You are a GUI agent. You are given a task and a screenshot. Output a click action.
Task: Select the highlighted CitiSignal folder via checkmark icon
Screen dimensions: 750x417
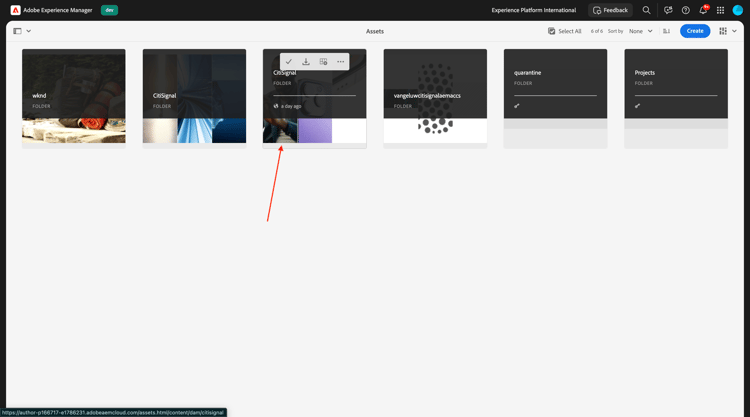[288, 62]
